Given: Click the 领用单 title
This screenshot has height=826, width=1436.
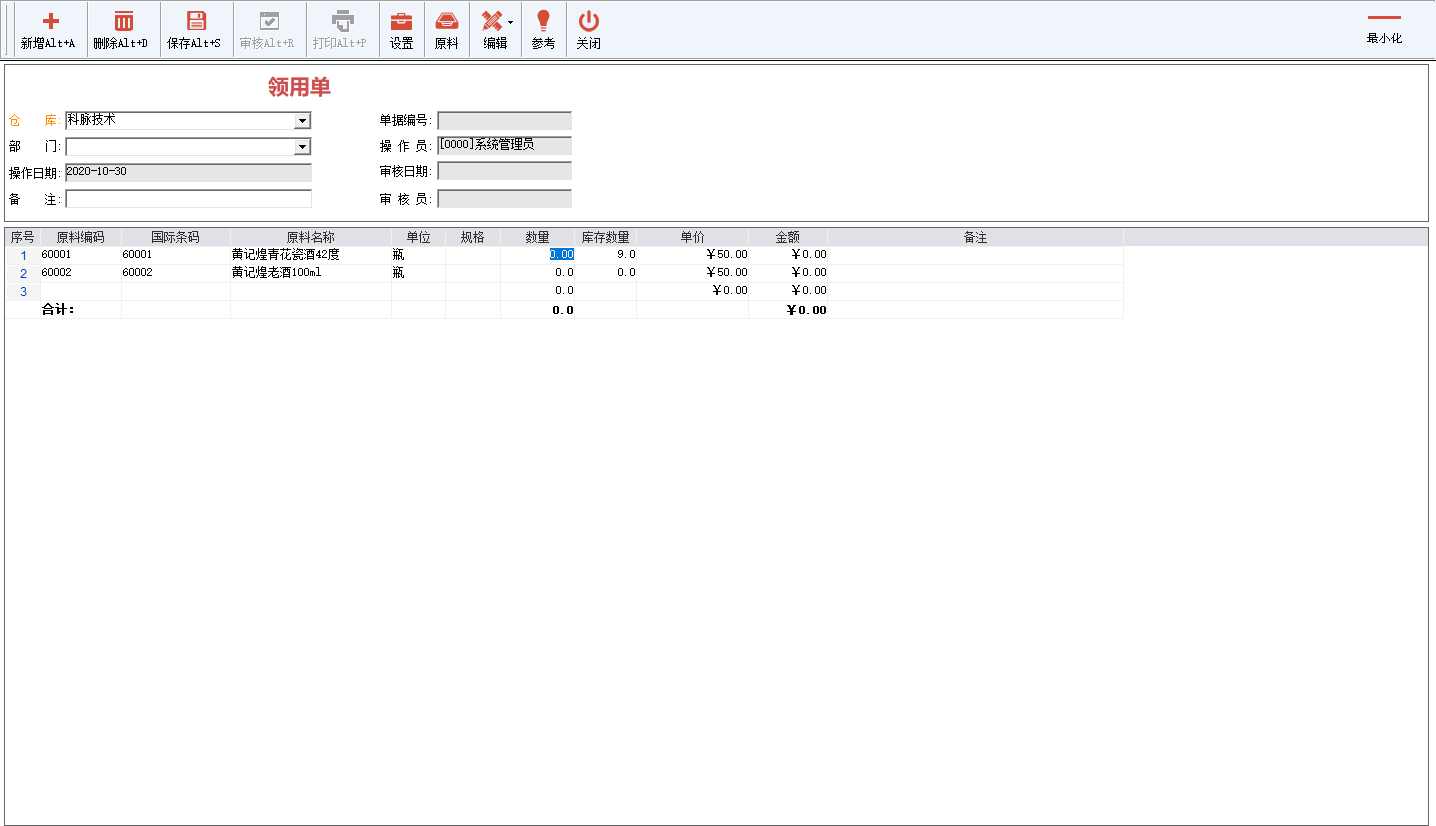Looking at the screenshot, I should click(x=299, y=87).
